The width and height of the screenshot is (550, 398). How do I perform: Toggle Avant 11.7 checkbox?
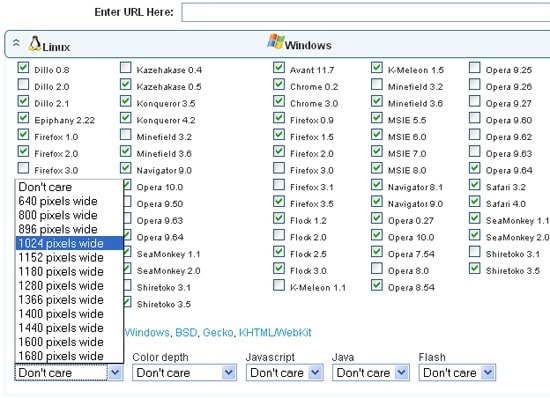coord(279,67)
